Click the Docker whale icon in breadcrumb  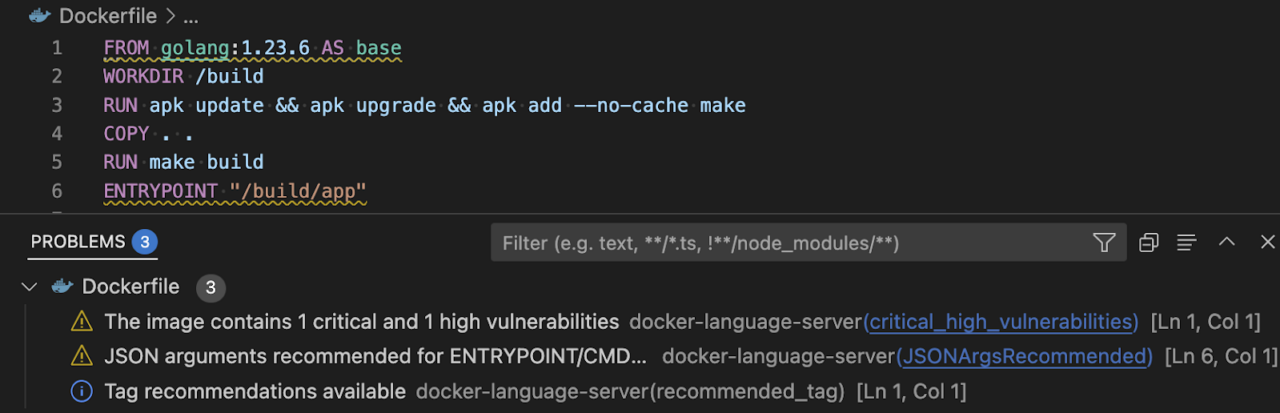click(40, 16)
